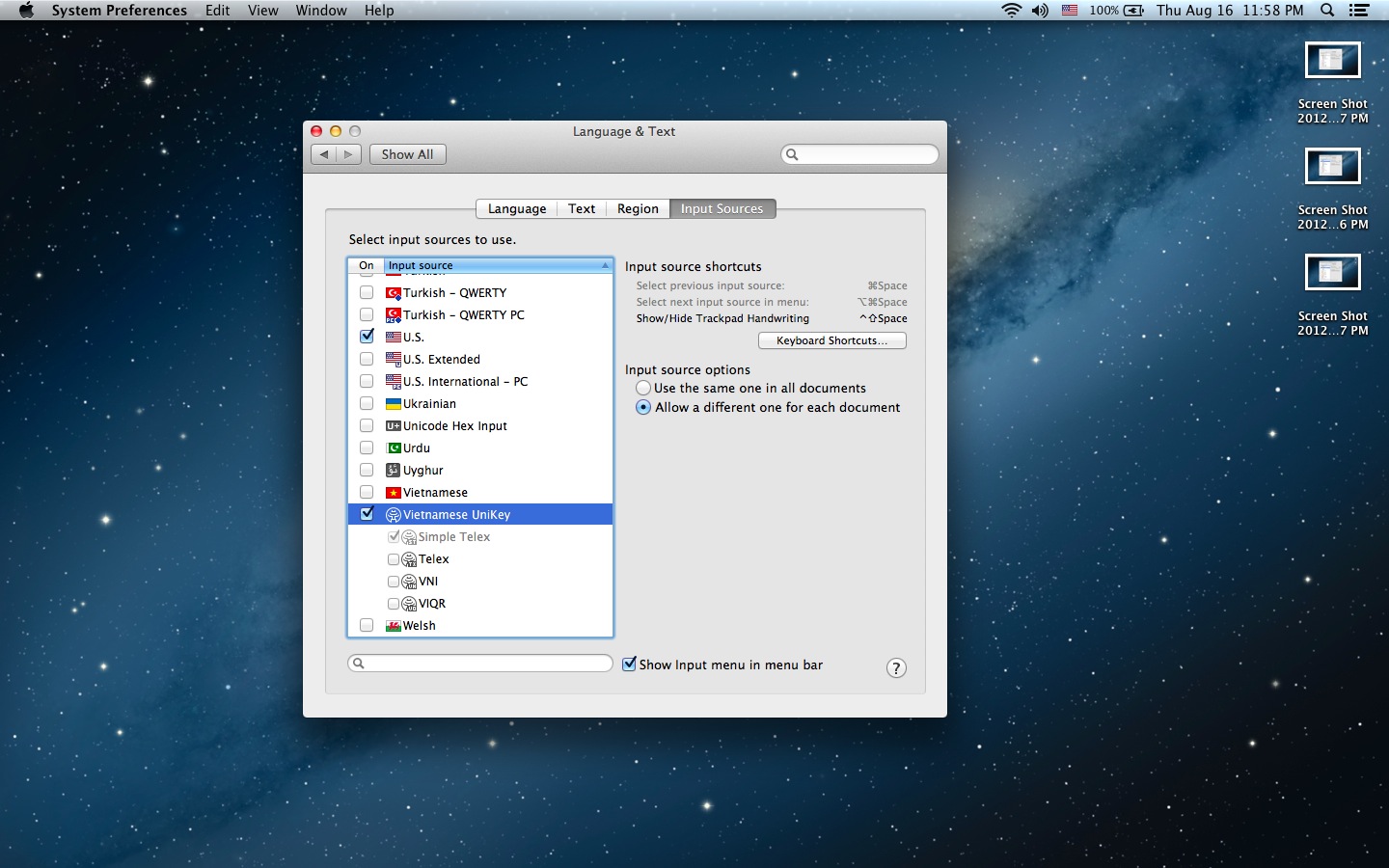Enable the Telex checkbox
Image resolution: width=1389 pixels, height=868 pixels.
(394, 559)
